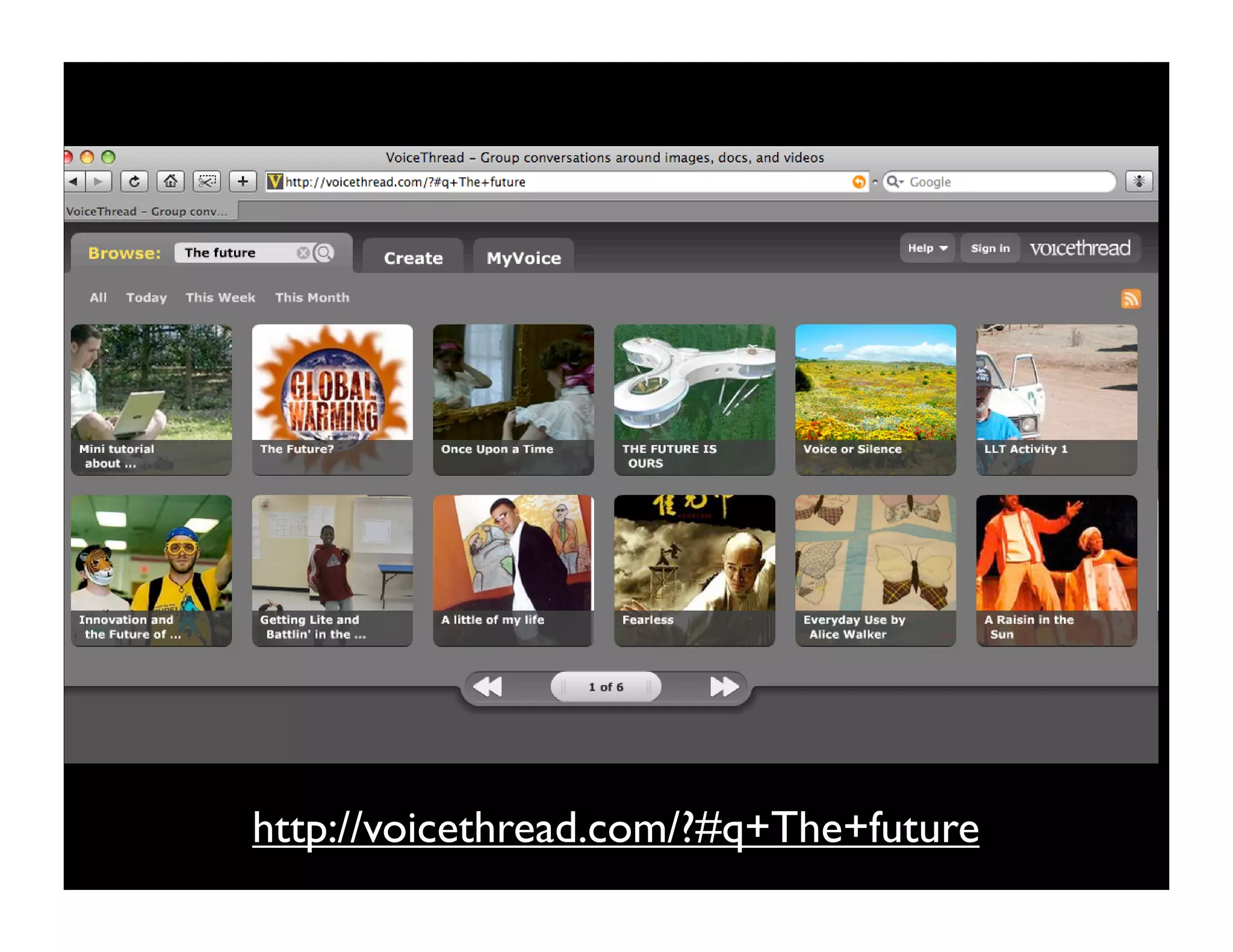Open the MyVoice tab

coord(523,258)
